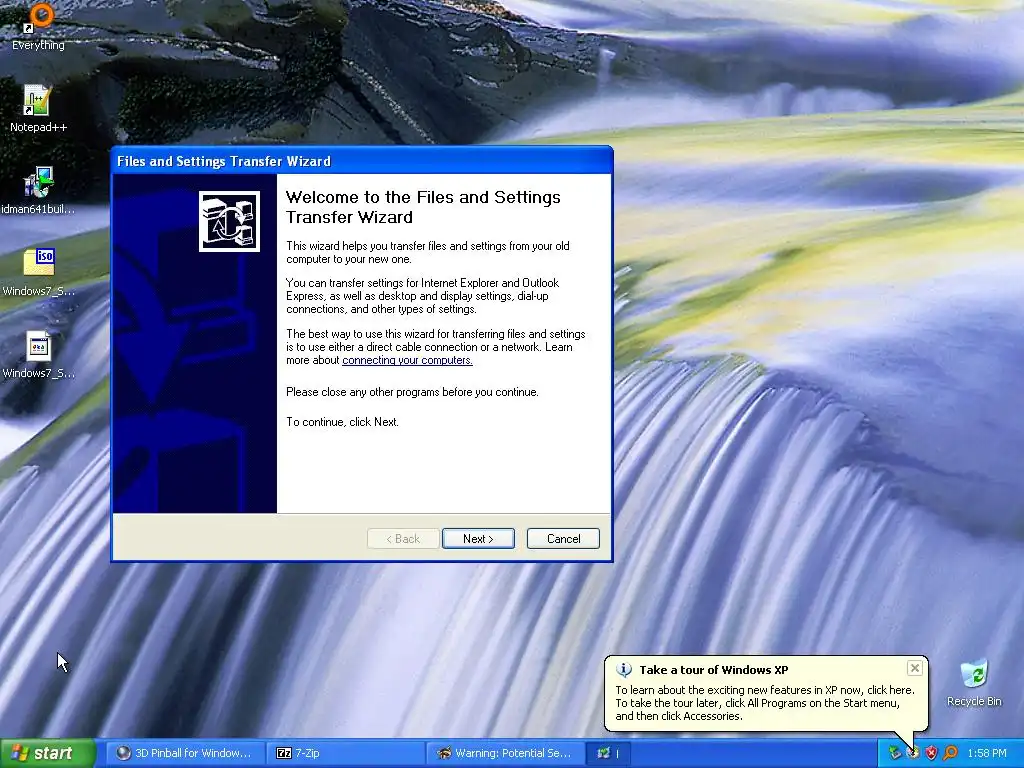Click the transfer wizard taskbar button

click(x=608, y=753)
